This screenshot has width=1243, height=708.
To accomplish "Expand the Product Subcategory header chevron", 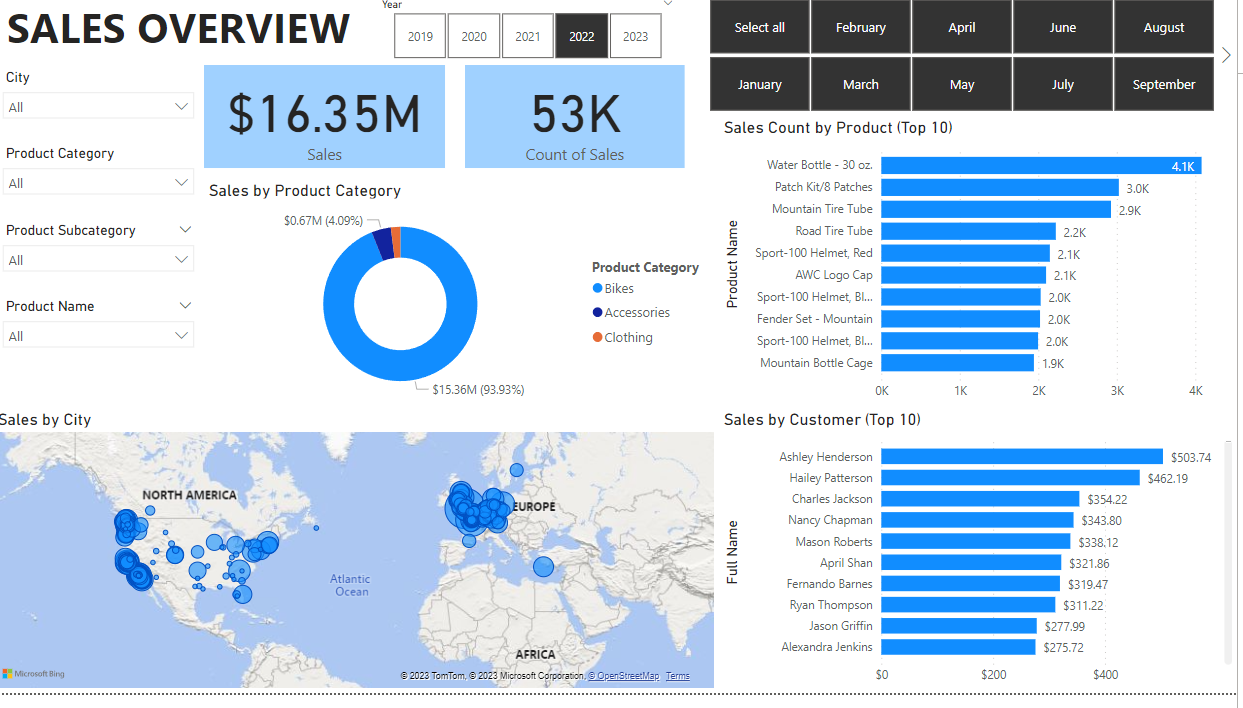I will pyautogui.click(x=185, y=230).
